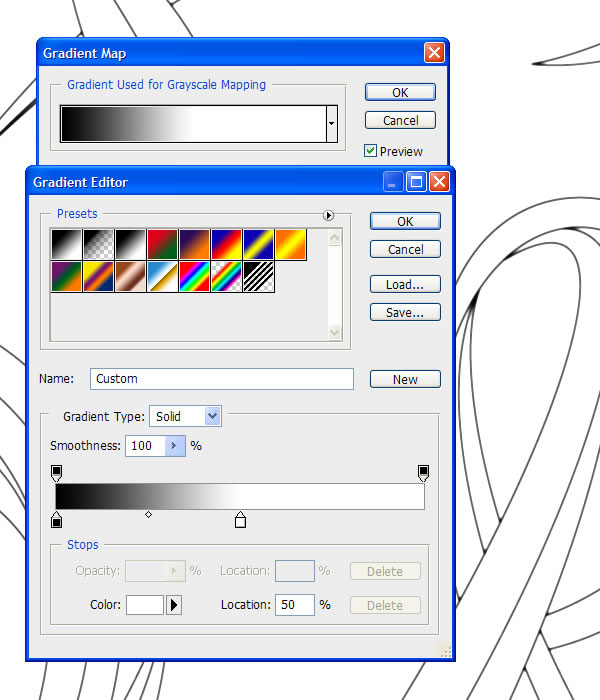
Task: Click the Color swatch in Stops
Action: coord(145,605)
